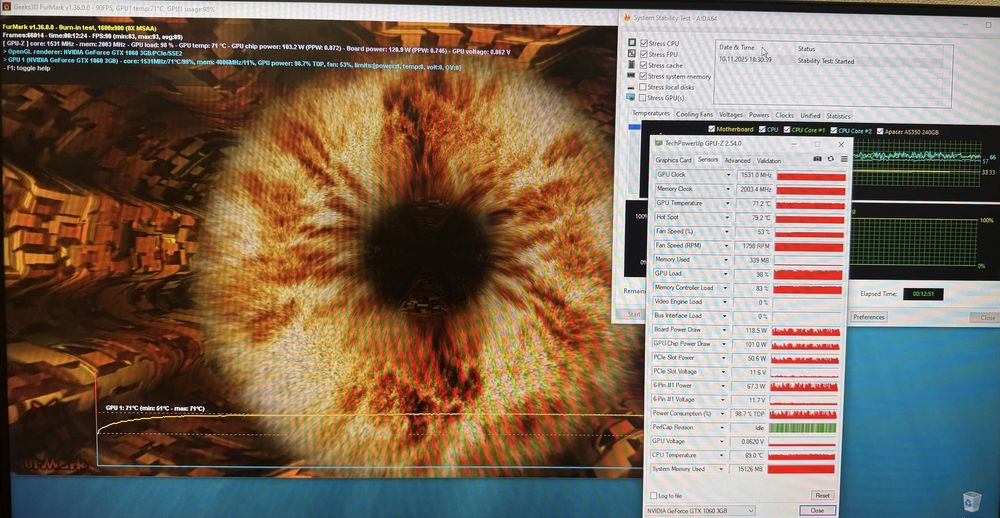Open GPU Load sensor dropdown arrow
This screenshot has height=518, width=1000.
tap(726, 274)
